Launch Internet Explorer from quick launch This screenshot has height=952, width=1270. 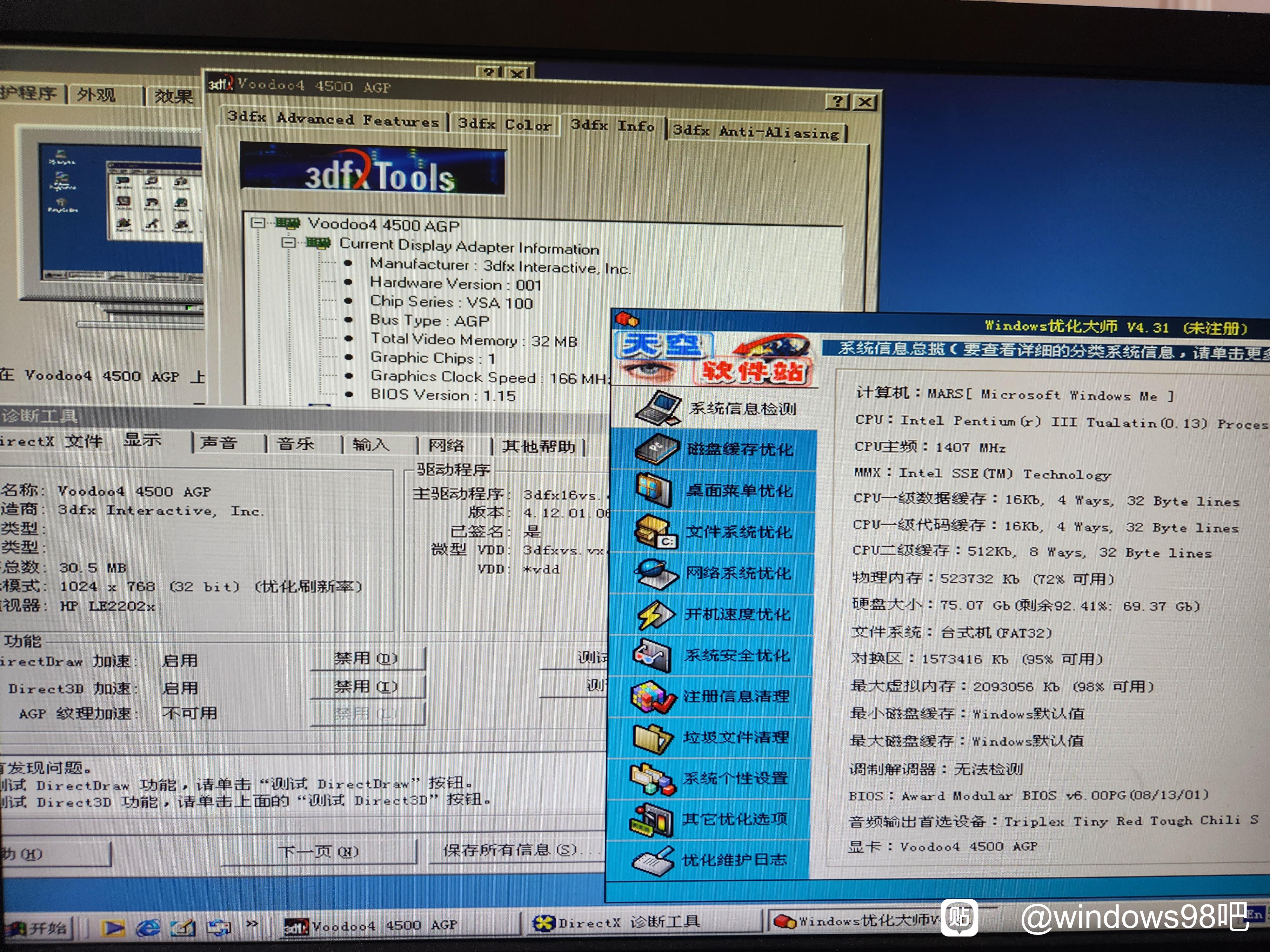click(x=148, y=927)
